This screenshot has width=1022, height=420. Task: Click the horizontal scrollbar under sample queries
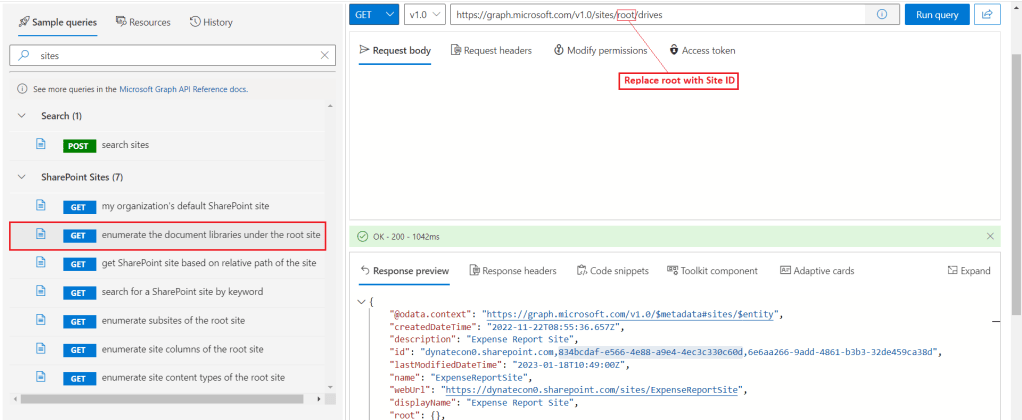coord(160,399)
